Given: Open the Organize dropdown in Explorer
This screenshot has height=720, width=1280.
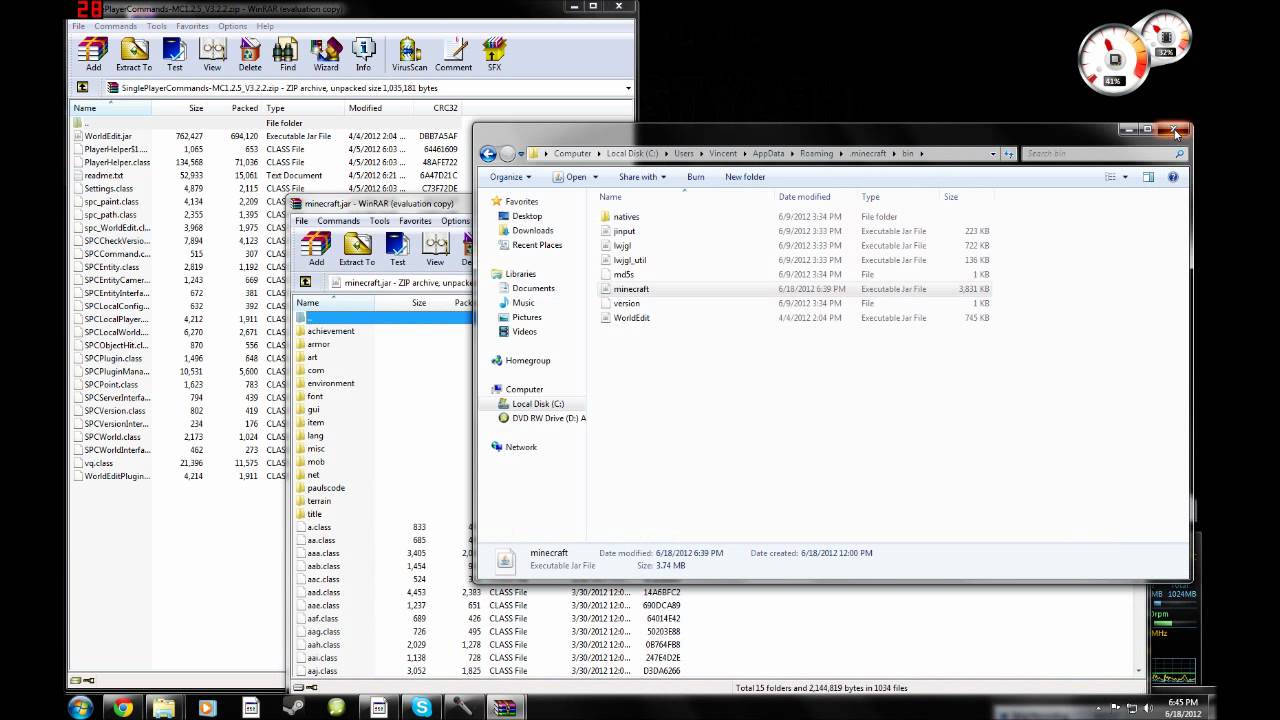Looking at the screenshot, I should 511,177.
